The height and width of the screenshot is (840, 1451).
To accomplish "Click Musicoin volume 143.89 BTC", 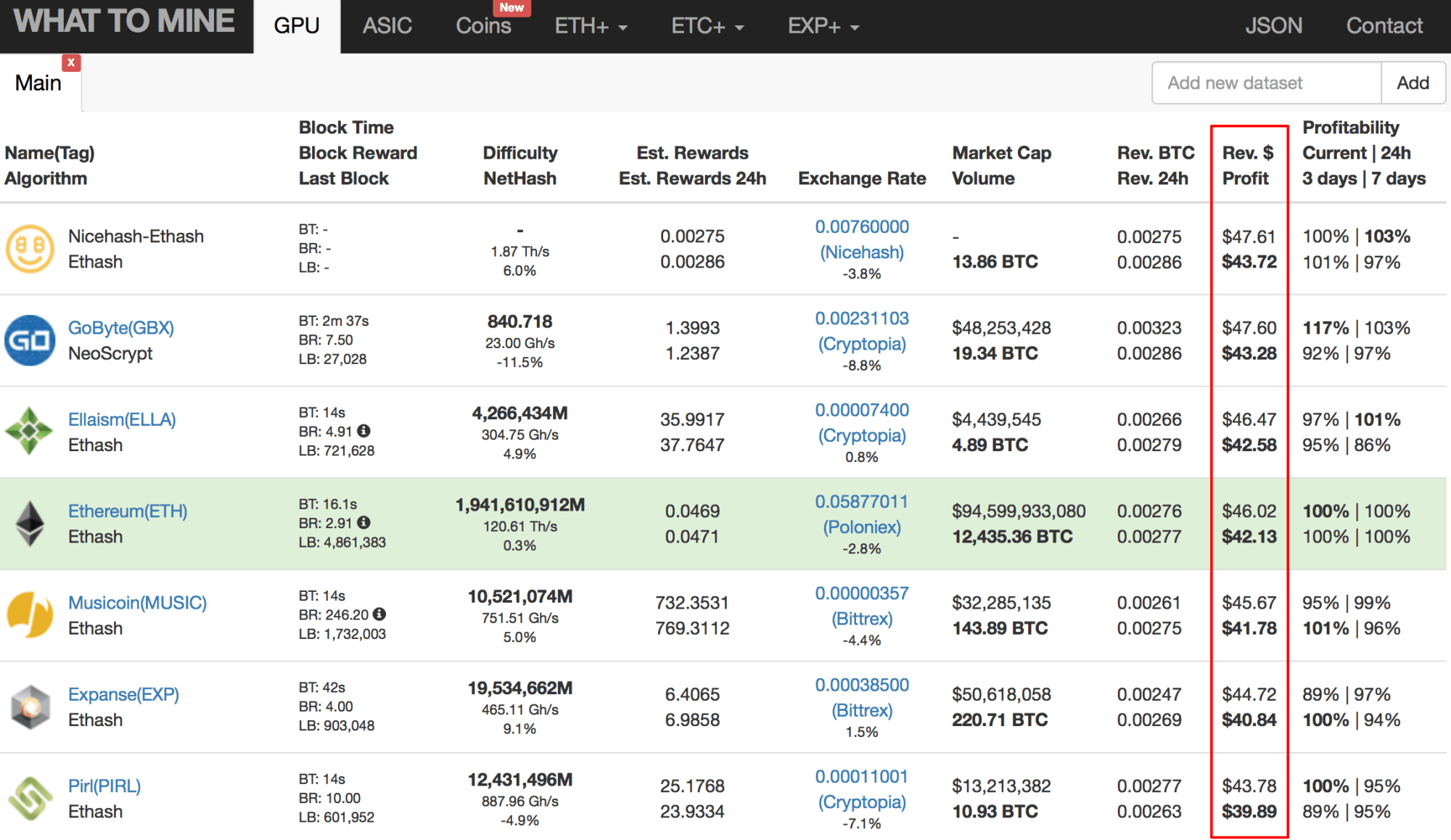I will [1000, 628].
